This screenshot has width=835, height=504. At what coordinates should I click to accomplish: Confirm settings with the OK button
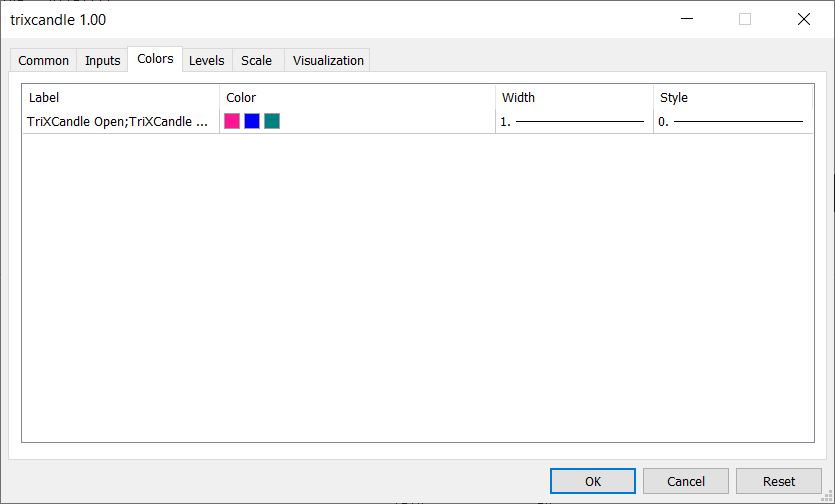[x=593, y=481]
